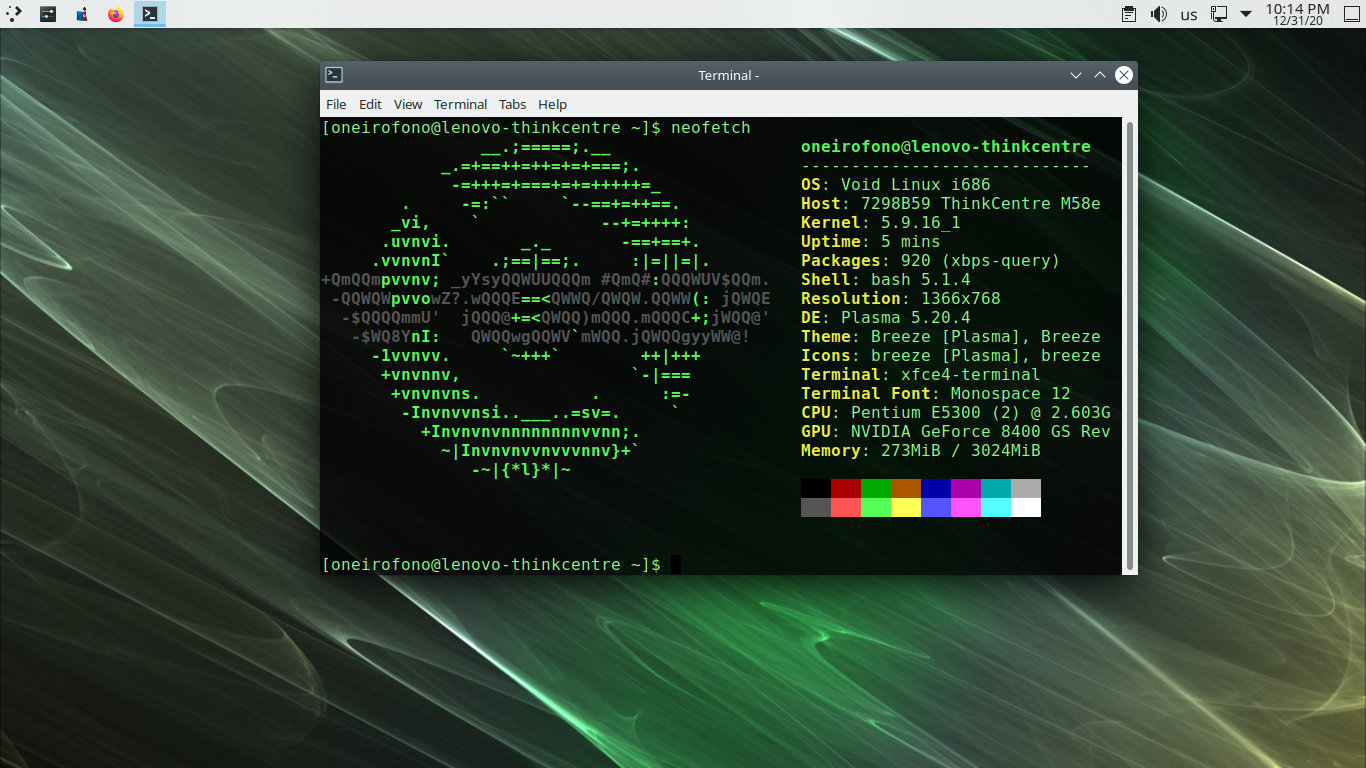Click the white color block
Screen dimensions: 1366x768
tap(1026, 507)
